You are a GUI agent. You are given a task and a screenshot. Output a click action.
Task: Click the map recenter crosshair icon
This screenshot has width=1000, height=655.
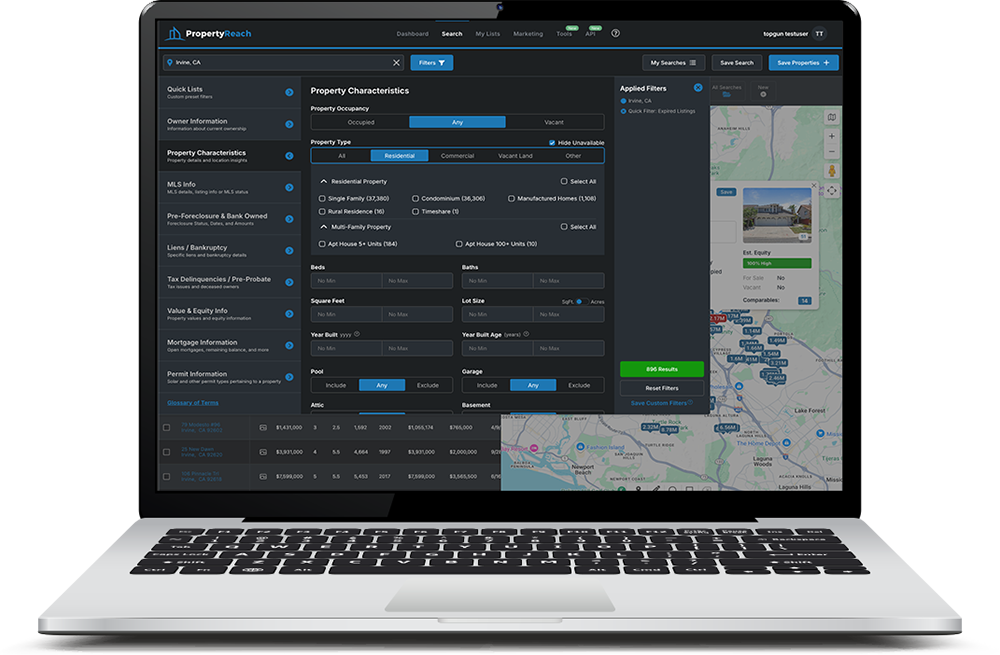coord(832,191)
